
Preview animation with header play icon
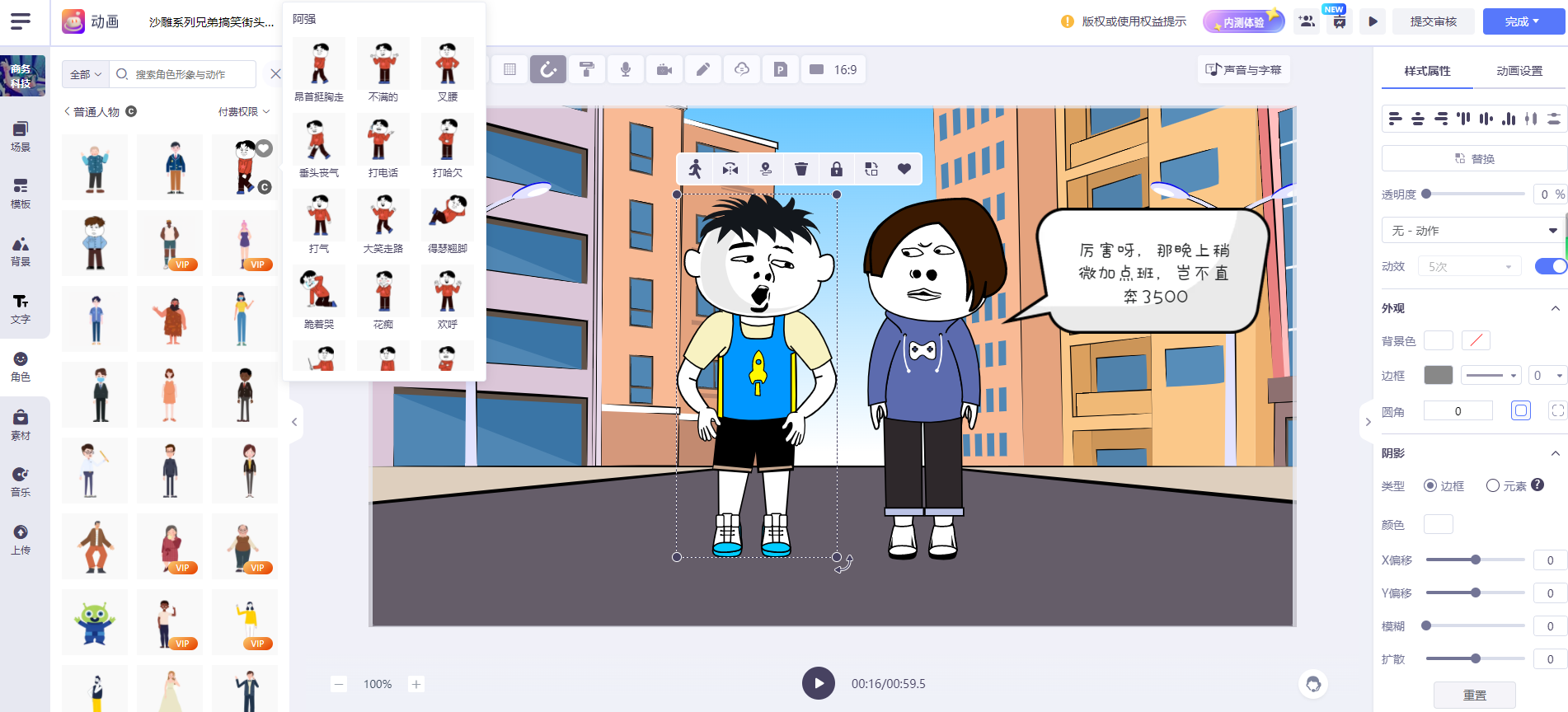pyautogui.click(x=1373, y=21)
